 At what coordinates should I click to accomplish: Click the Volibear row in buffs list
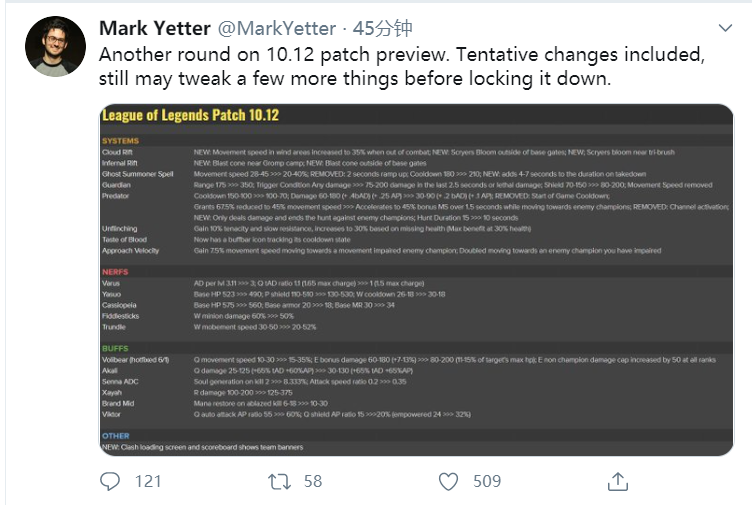click(416, 360)
